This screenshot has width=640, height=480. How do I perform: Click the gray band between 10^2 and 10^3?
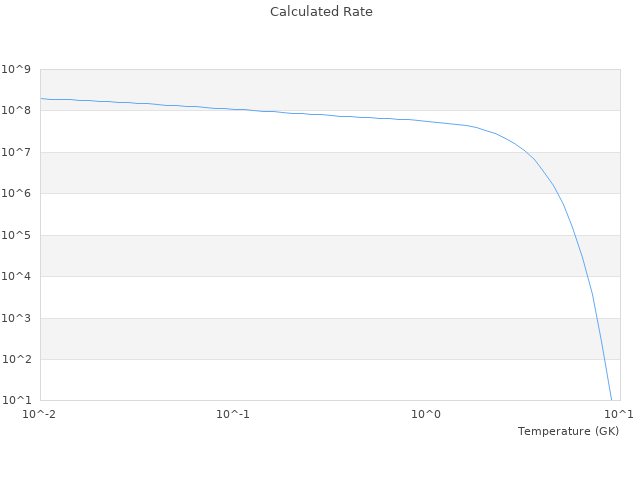coord(300,339)
